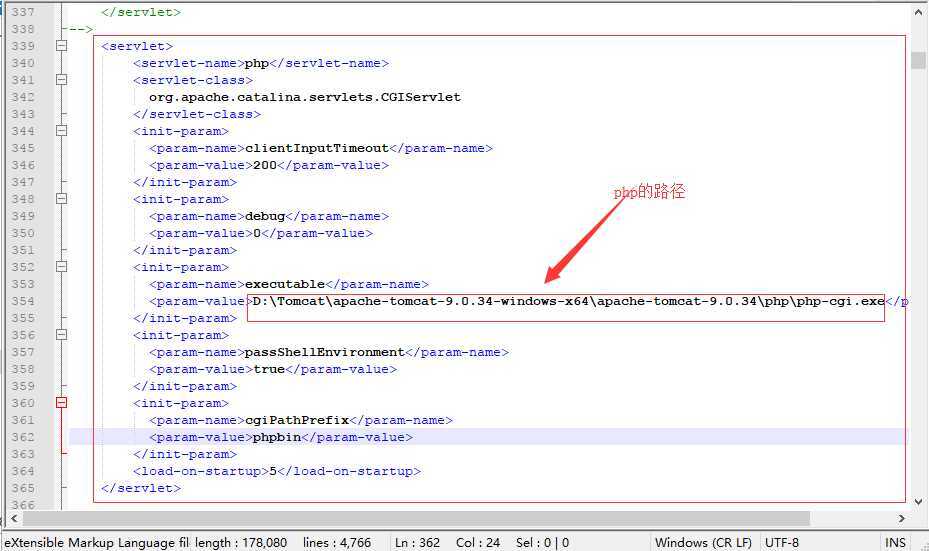Screen dimensions: 929x551
Task: Click 'eXtensible Markup Language fil' status entry
Action: 97,542
